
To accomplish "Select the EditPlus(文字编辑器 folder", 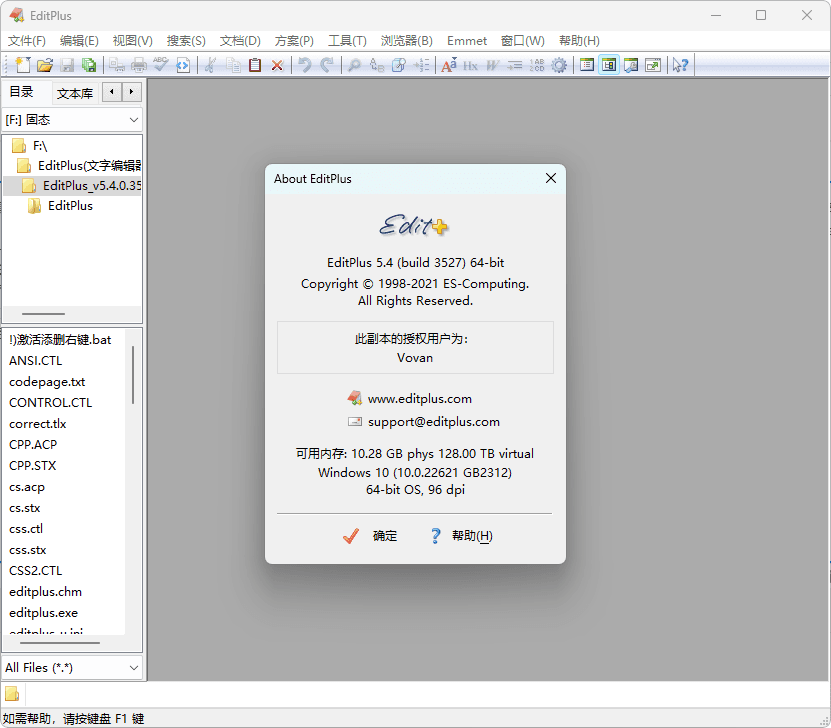I will tap(89, 166).
